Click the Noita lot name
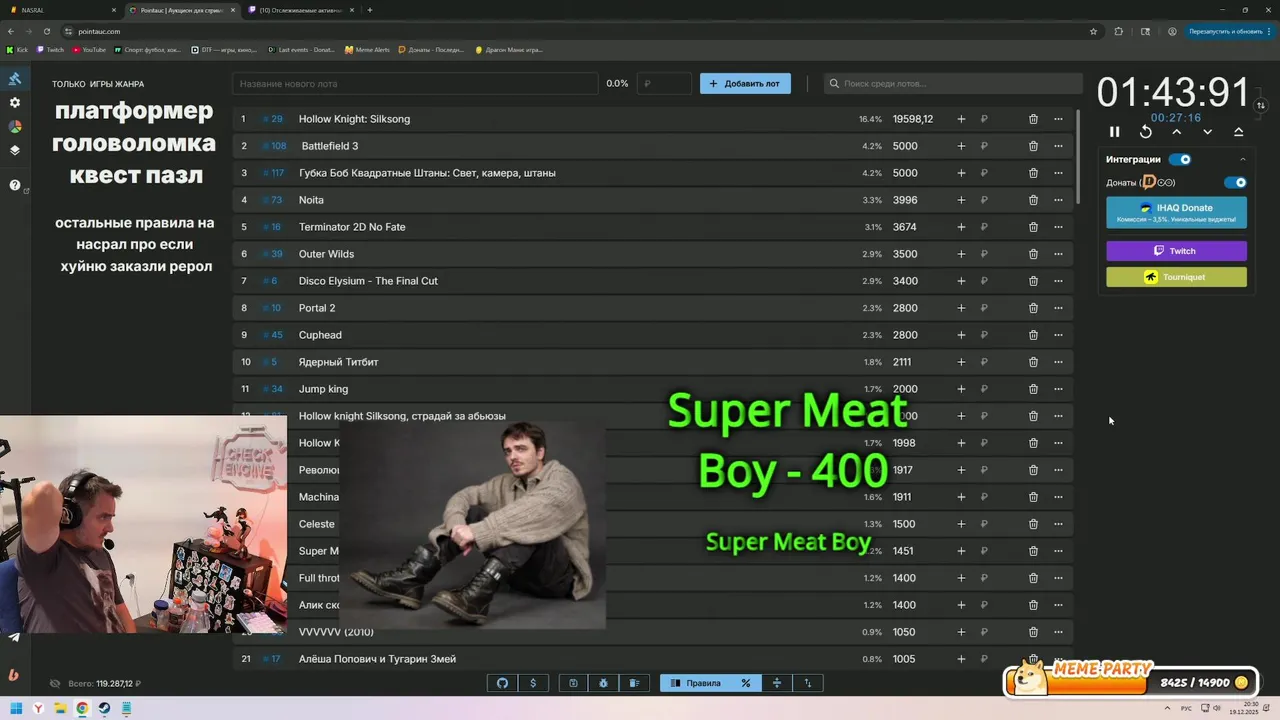The width and height of the screenshot is (1280, 720). (x=311, y=200)
